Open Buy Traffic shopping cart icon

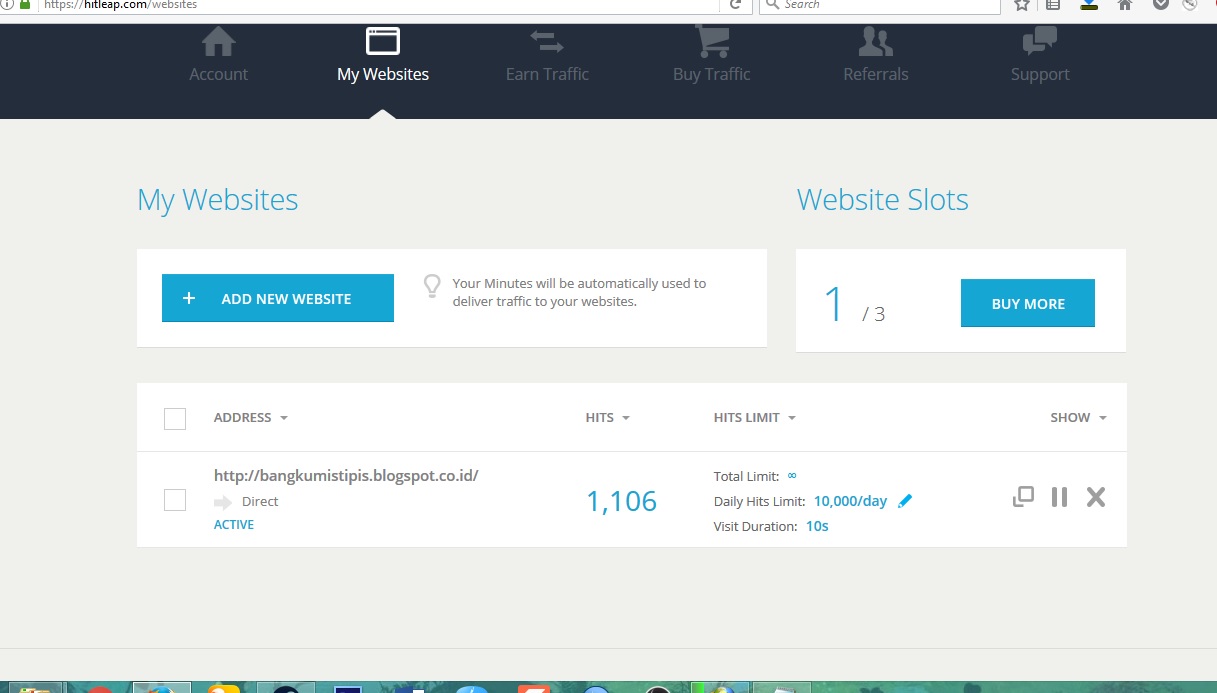[710, 40]
